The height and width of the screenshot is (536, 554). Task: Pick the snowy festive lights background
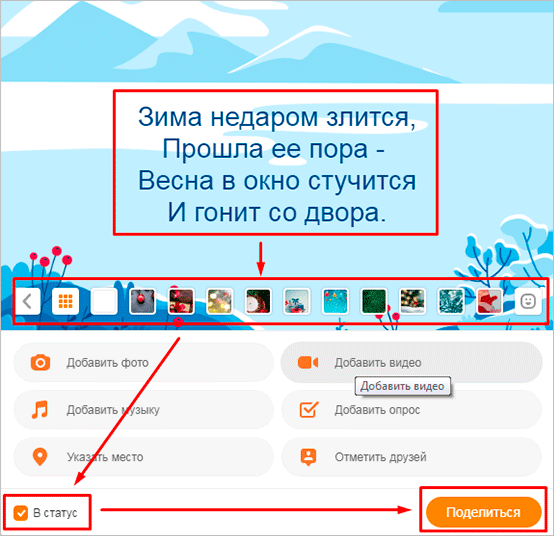click(x=412, y=301)
